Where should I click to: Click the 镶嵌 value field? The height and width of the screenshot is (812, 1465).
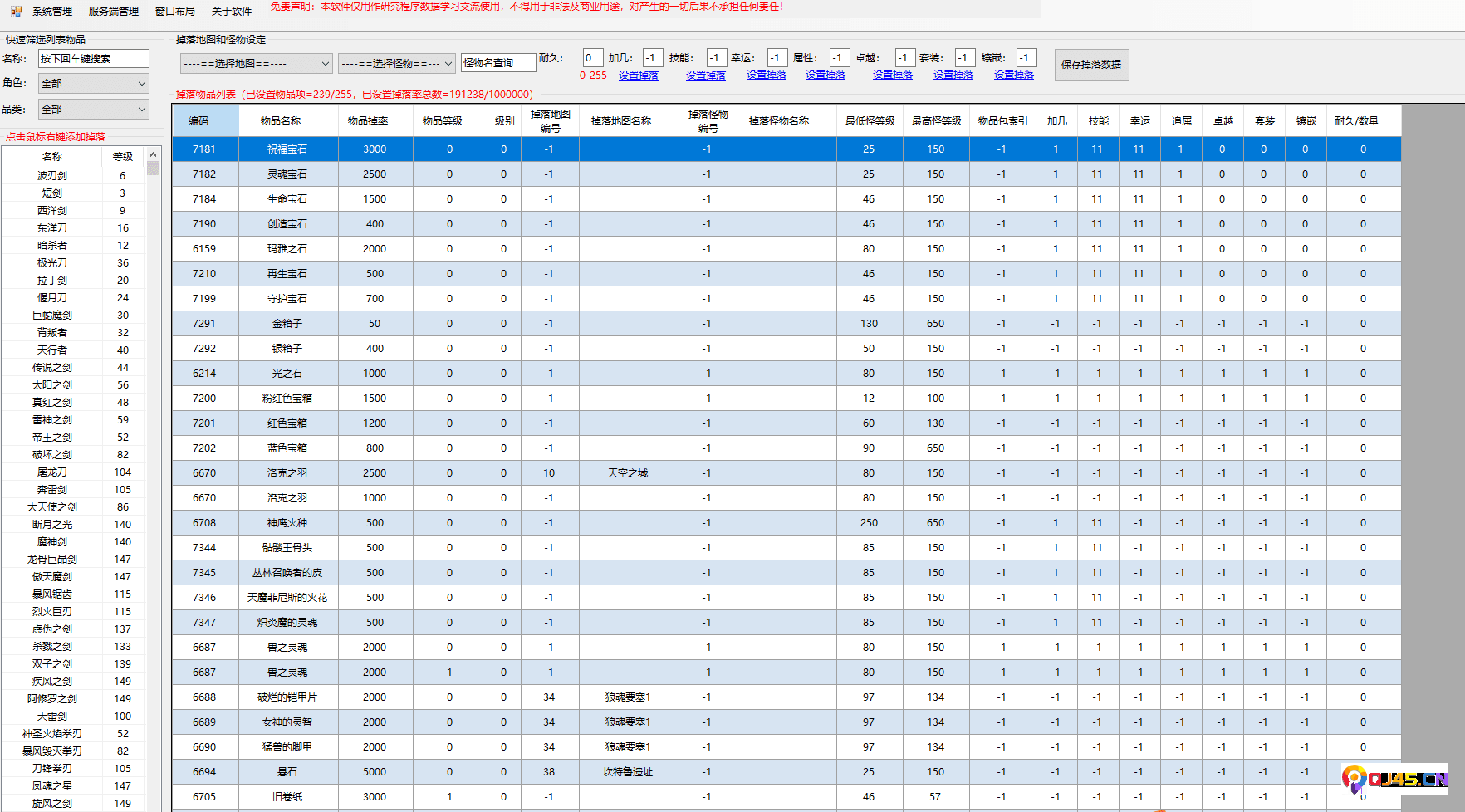[x=1026, y=58]
